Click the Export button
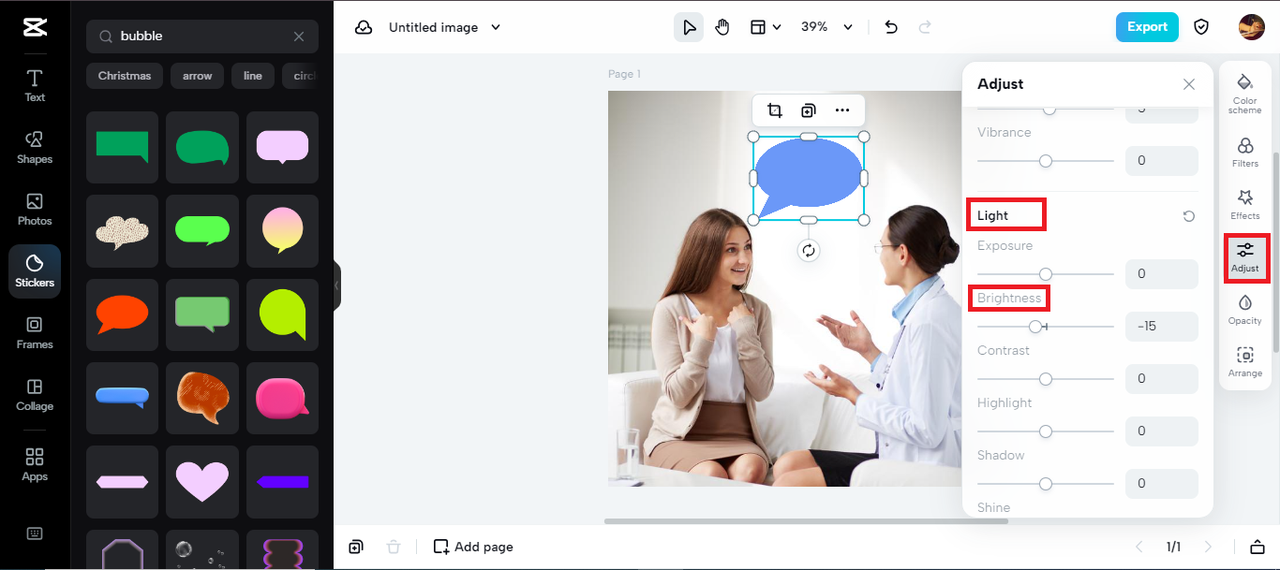The width and height of the screenshot is (1280, 570). click(x=1147, y=27)
